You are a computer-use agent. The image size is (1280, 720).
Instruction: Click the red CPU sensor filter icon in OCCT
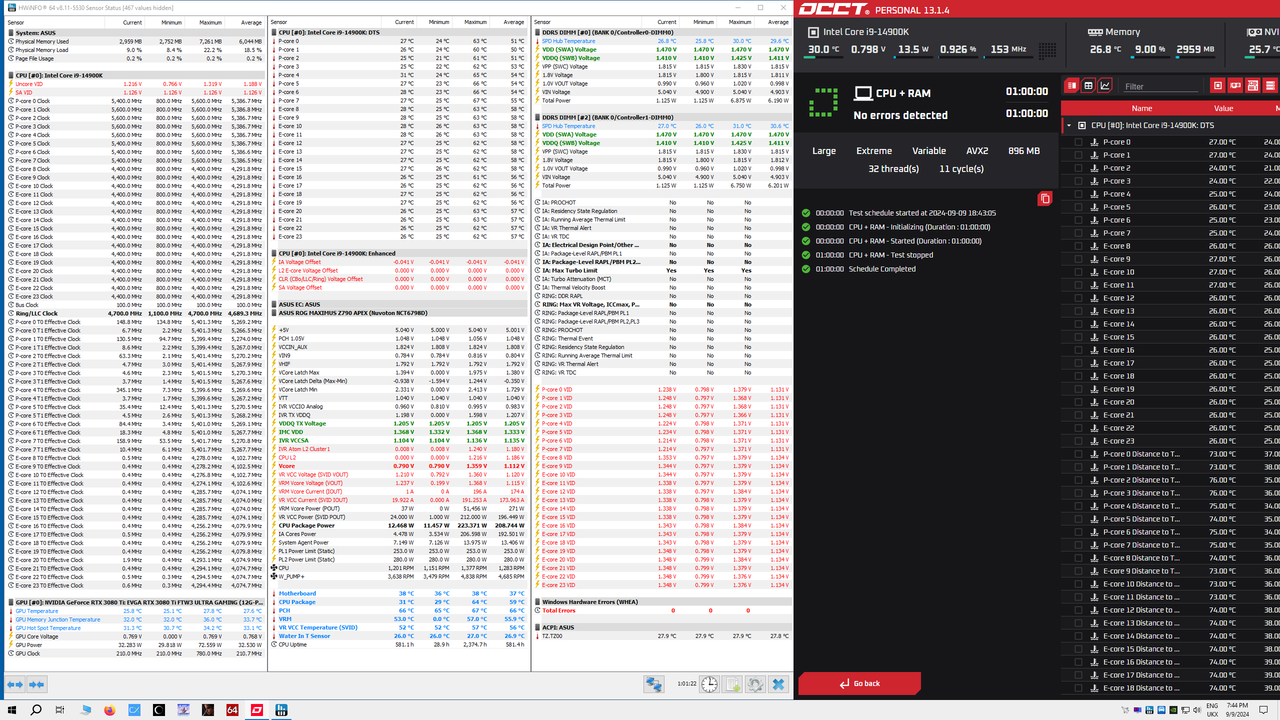coord(1217,86)
